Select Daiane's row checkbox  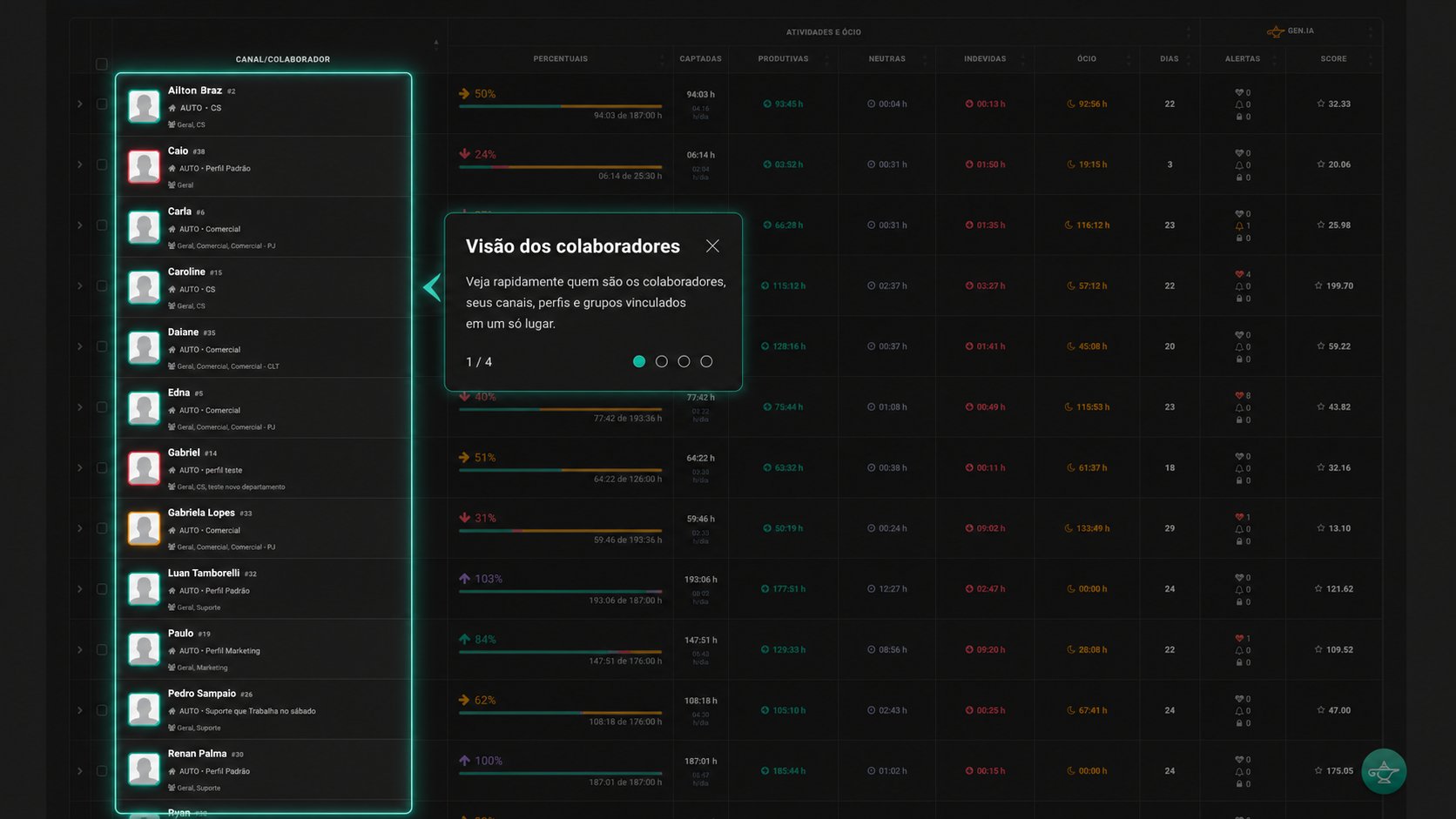pos(102,346)
